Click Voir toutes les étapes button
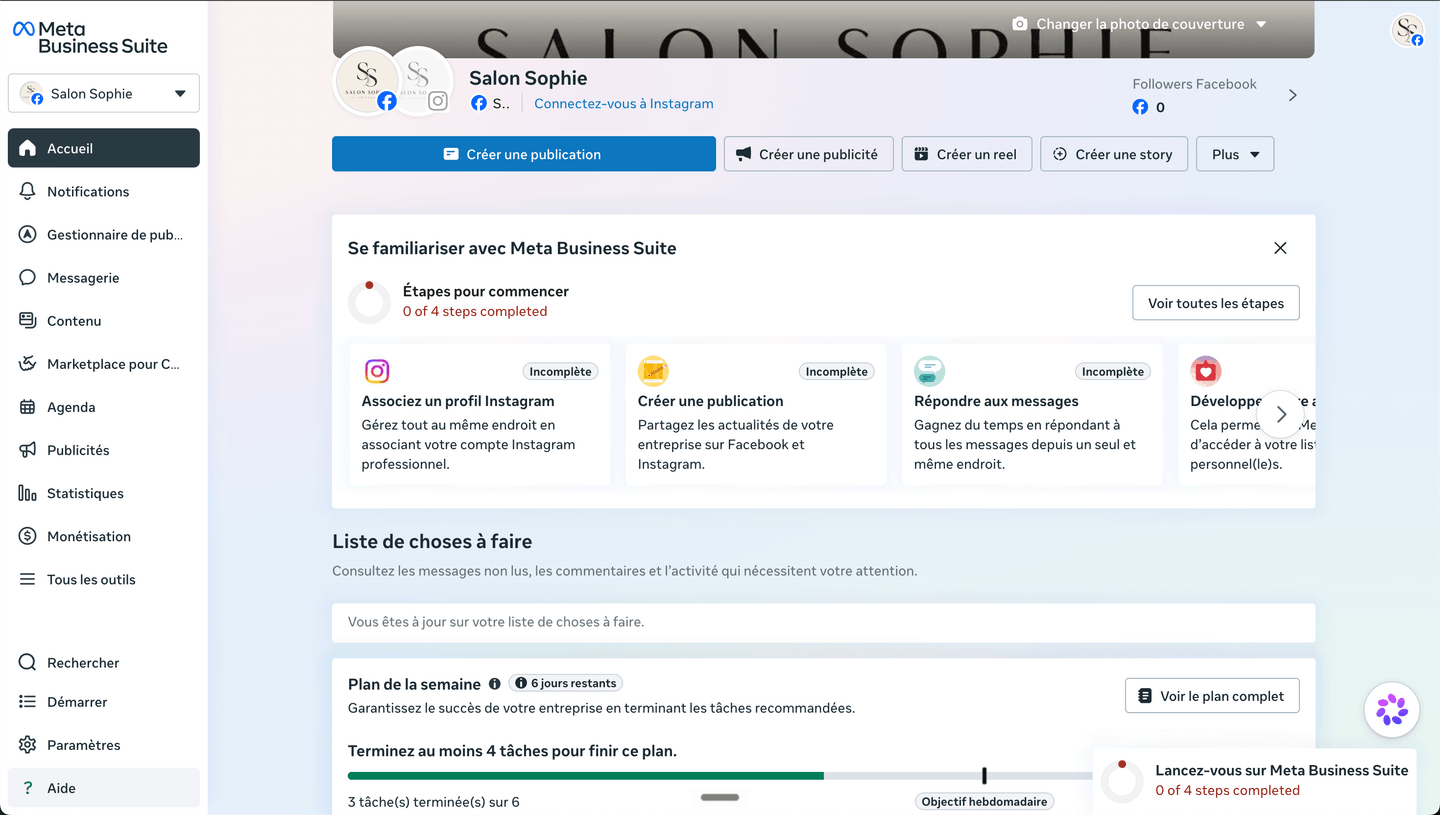Viewport: 1440px width, 815px height. (1216, 303)
